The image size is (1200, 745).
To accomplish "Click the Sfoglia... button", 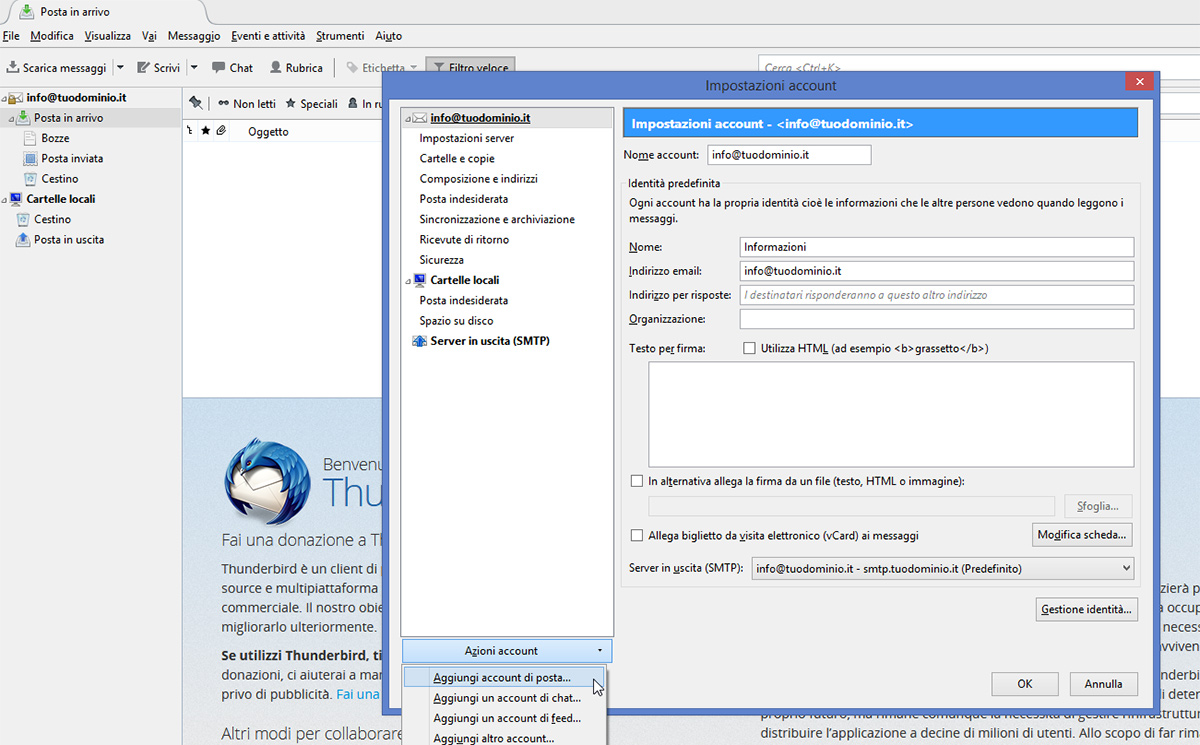I will [x=1099, y=506].
